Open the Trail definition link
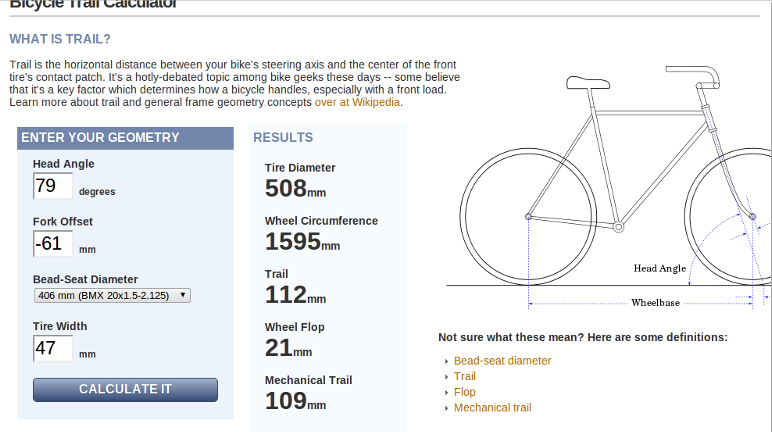The height and width of the screenshot is (432, 772). [465, 376]
